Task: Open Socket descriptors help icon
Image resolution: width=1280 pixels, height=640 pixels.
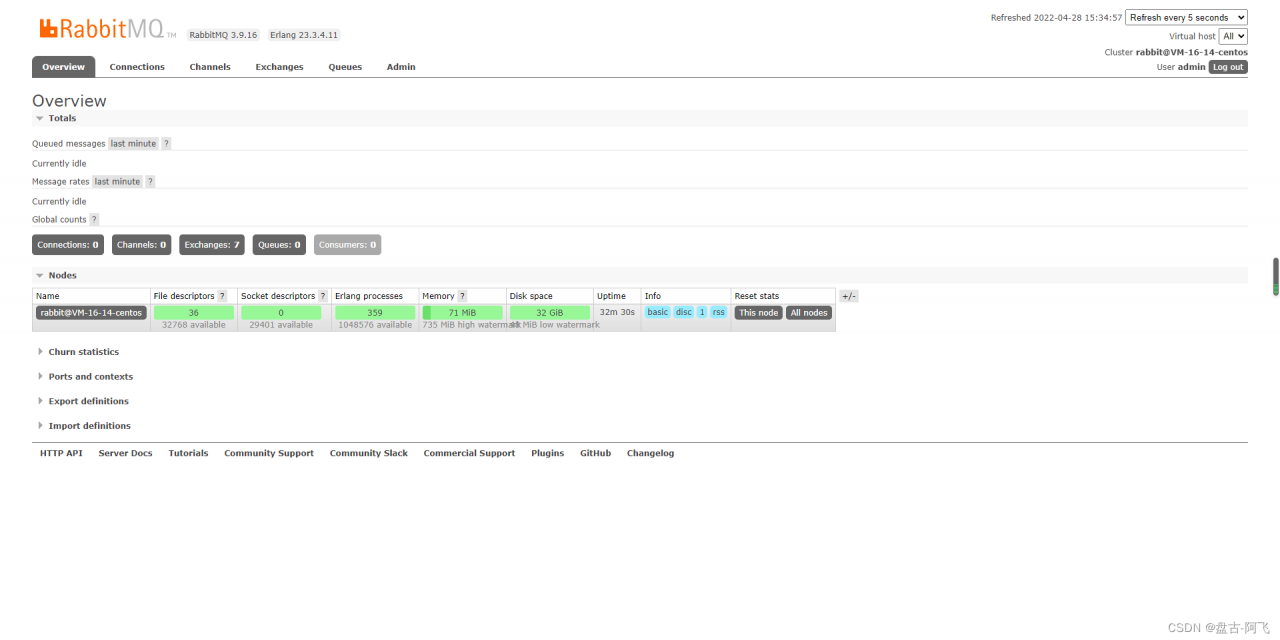Action: (x=323, y=296)
